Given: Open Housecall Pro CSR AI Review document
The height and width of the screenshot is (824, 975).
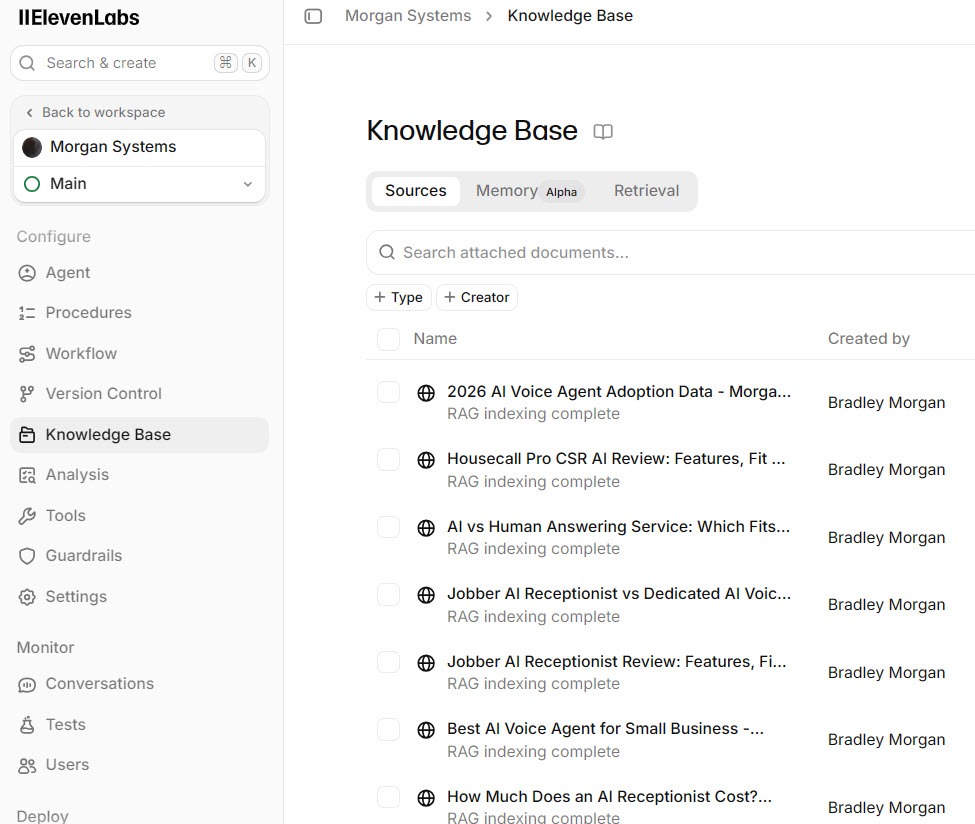Looking at the screenshot, I should [x=616, y=459].
